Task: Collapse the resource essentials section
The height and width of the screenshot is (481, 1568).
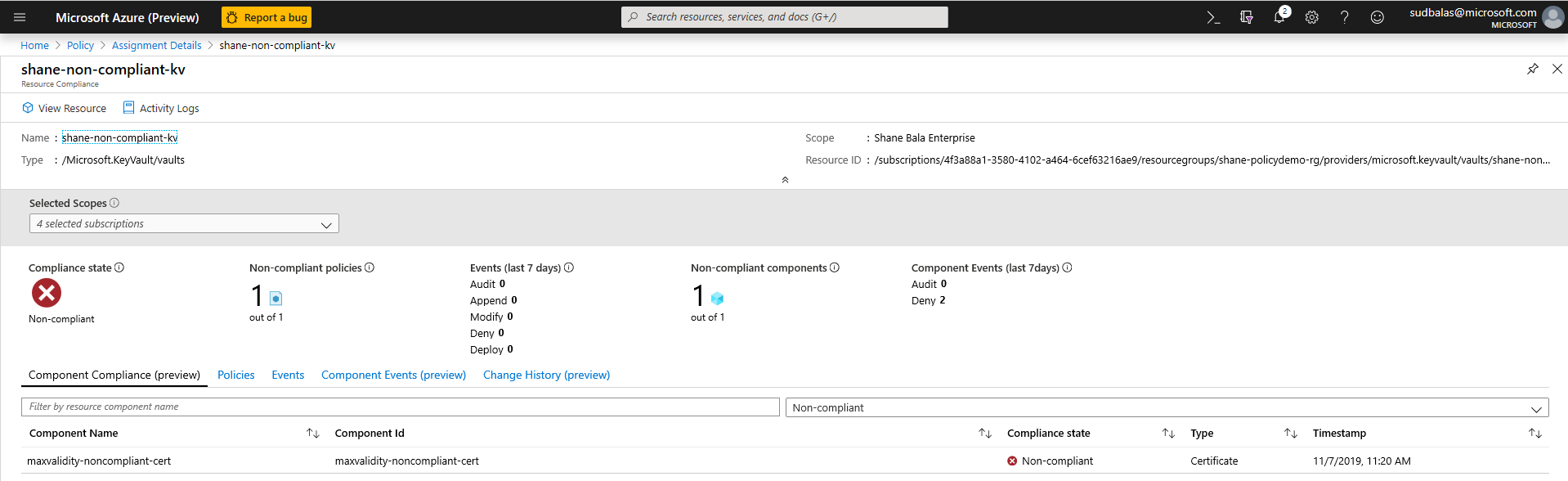Action: tap(785, 180)
